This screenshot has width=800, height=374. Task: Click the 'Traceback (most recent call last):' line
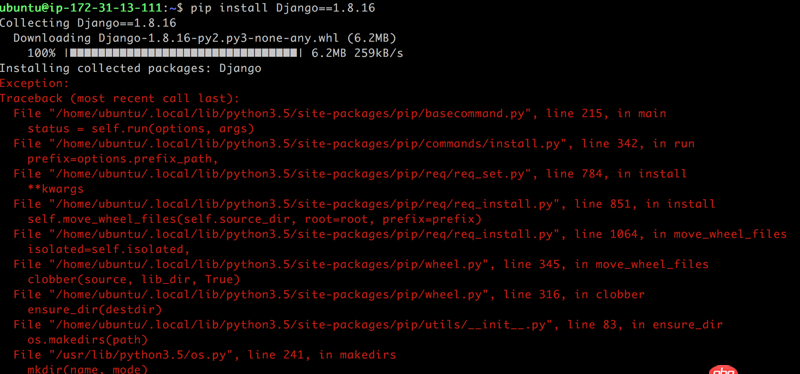click(120, 98)
